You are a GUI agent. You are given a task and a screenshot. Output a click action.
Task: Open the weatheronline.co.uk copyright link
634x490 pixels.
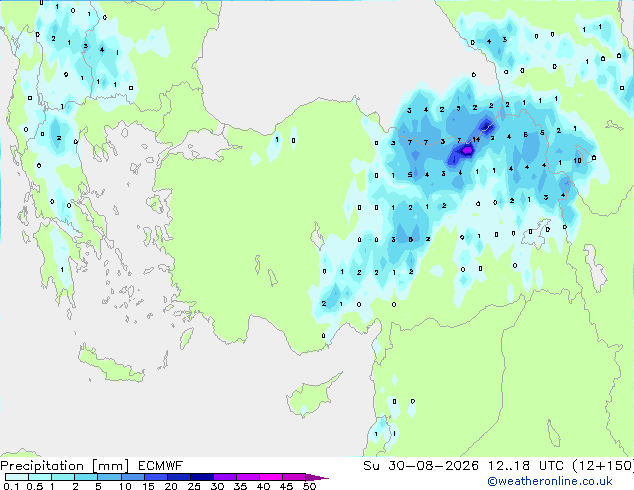point(550,481)
